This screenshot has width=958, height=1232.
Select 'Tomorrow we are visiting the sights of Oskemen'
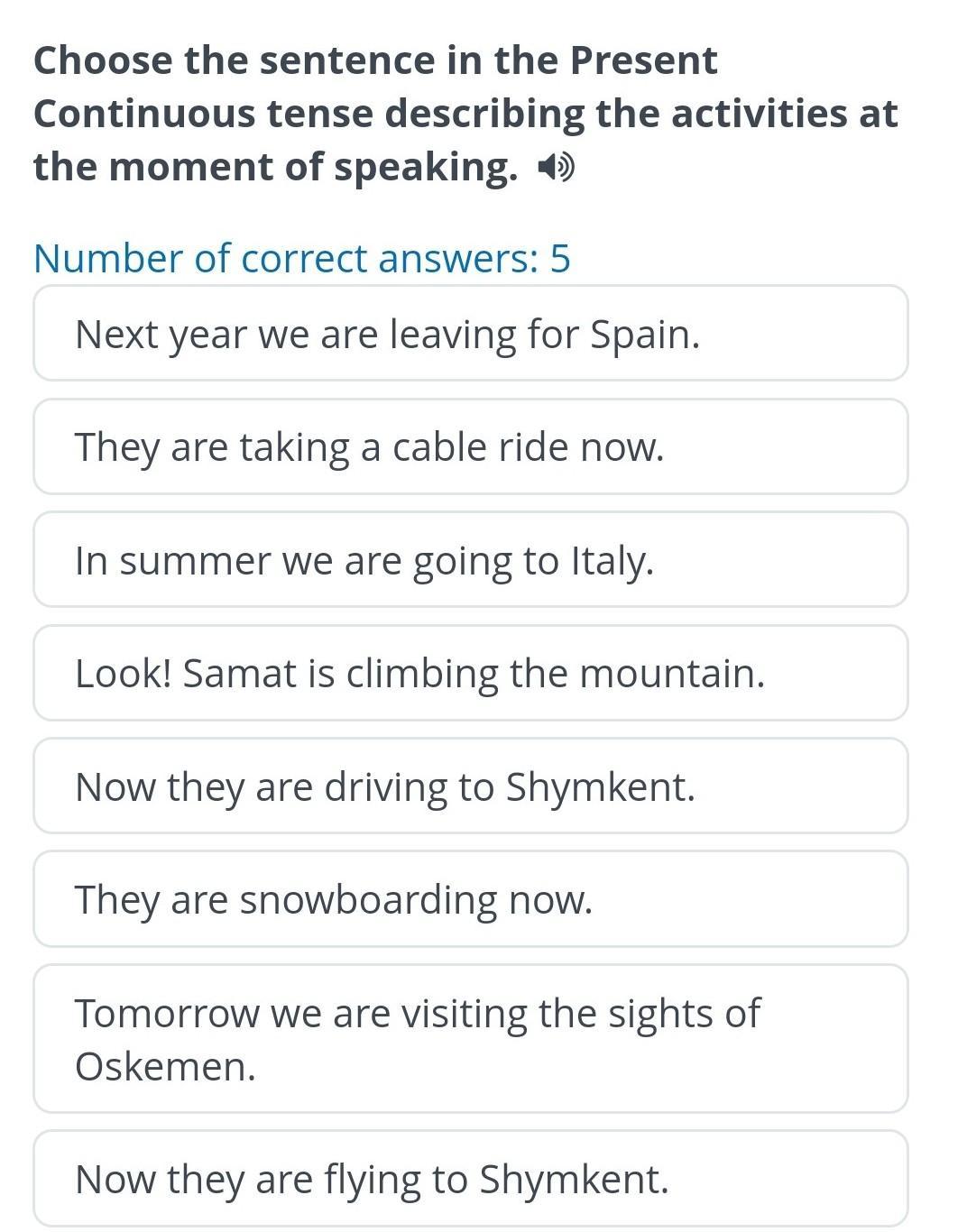pos(471,1039)
